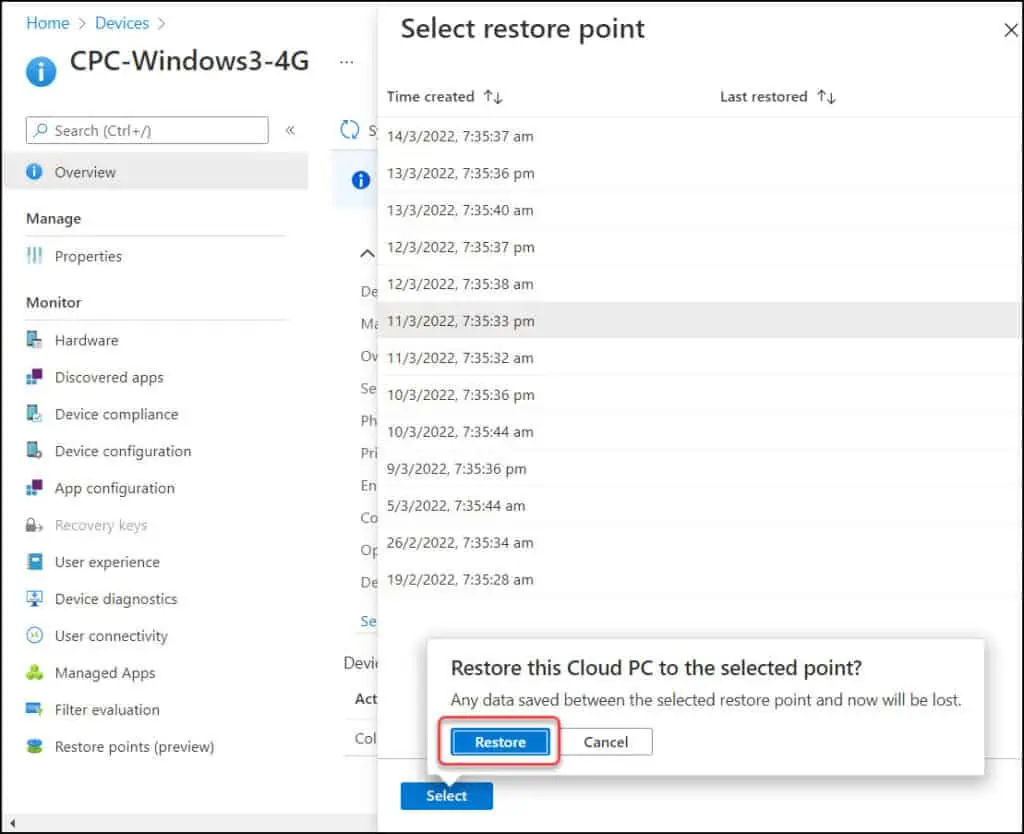Select restore point 5/3/2022, 7:35:44 am

pyautogui.click(x=699, y=505)
